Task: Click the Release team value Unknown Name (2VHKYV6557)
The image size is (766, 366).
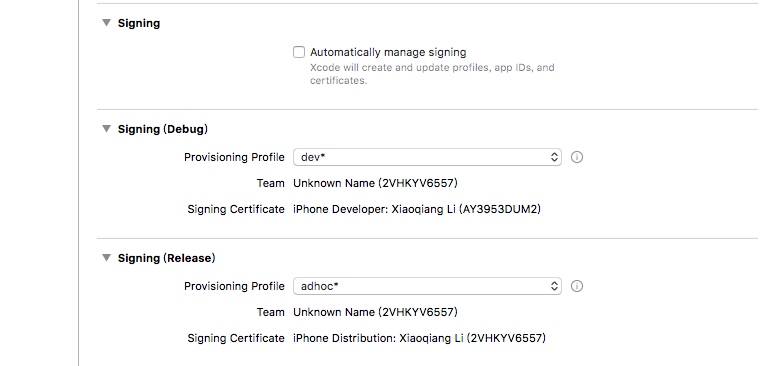Action: tap(375, 312)
